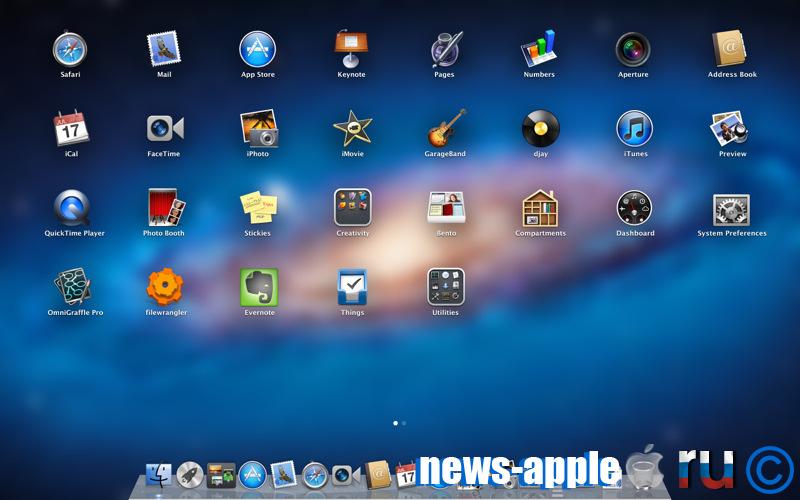Open the Creativity folder
The width and height of the screenshot is (800, 500).
353,207
